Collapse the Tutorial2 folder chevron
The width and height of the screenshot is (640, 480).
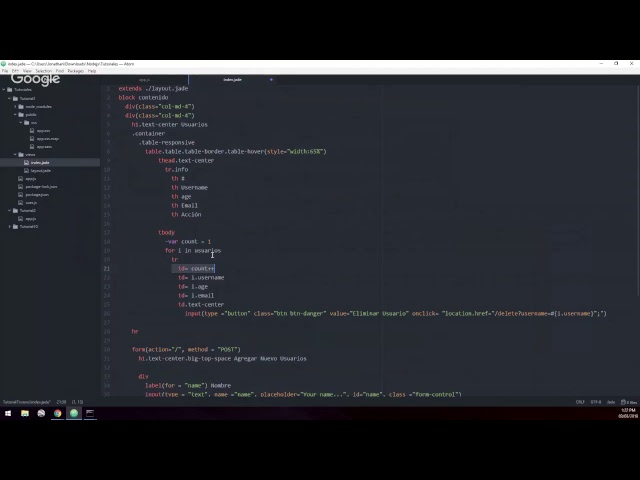click(10, 211)
